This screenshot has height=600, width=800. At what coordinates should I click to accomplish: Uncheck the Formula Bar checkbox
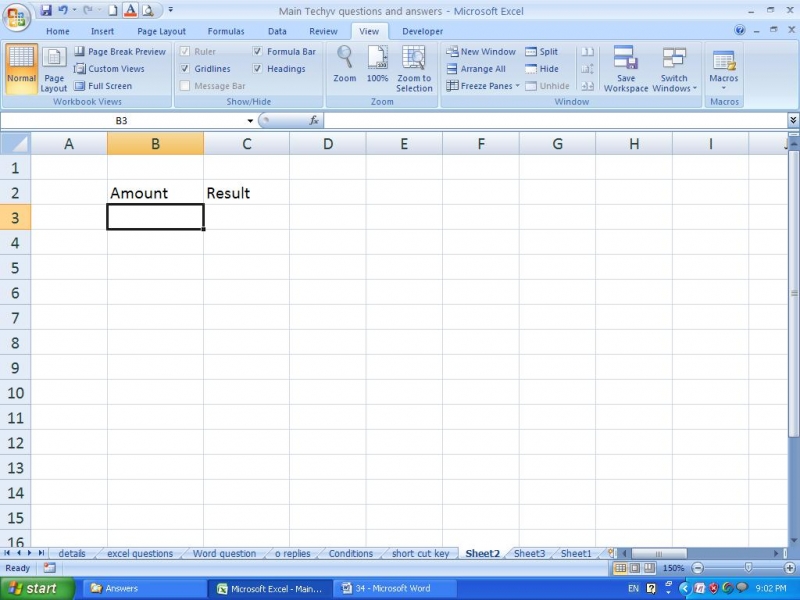pos(257,51)
